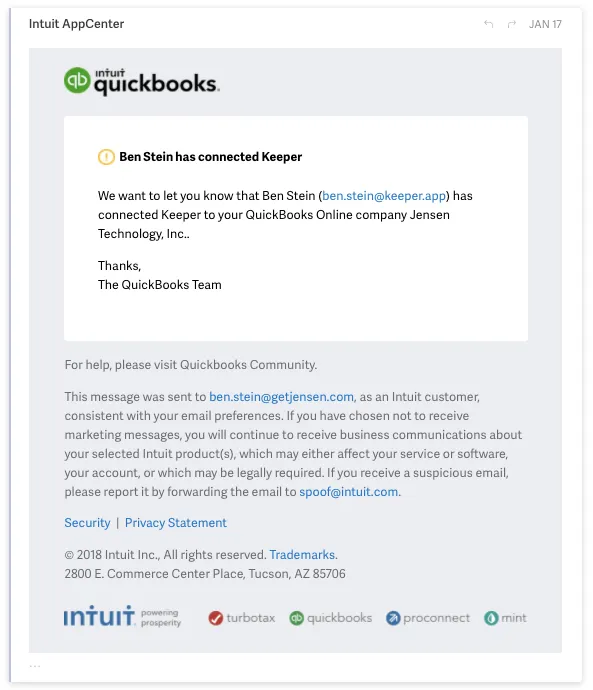This screenshot has width=593, height=690.
Task: Open the Trademarks link
Action: click(x=302, y=555)
